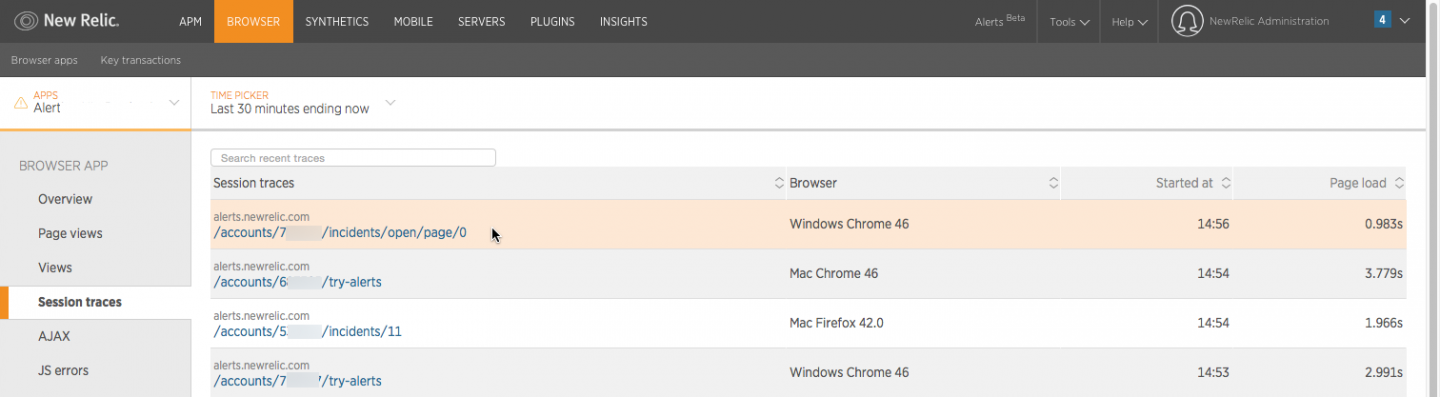1440x397 pixels.
Task: Expand the Tools dropdown menu
Action: [x=1069, y=21]
